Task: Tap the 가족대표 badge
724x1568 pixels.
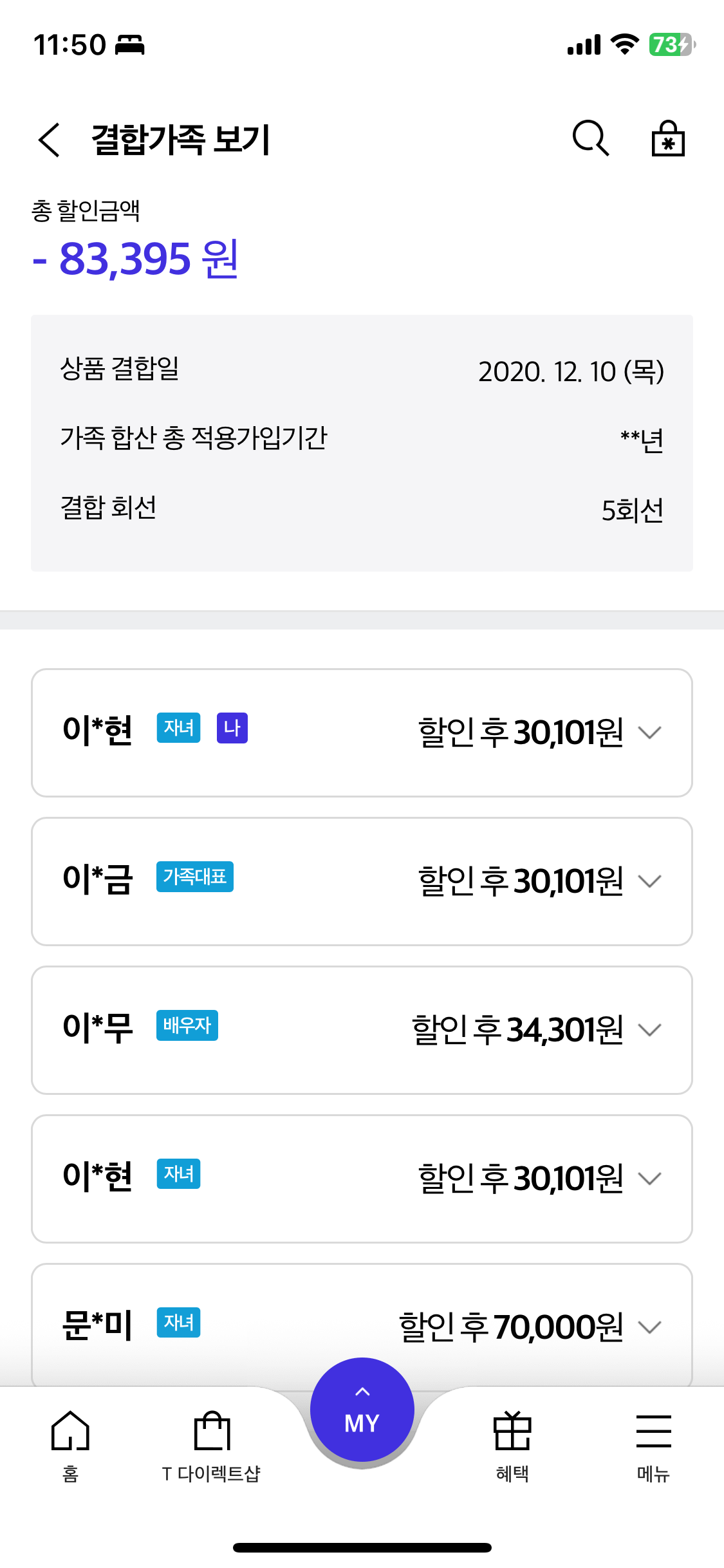Action: coord(194,877)
